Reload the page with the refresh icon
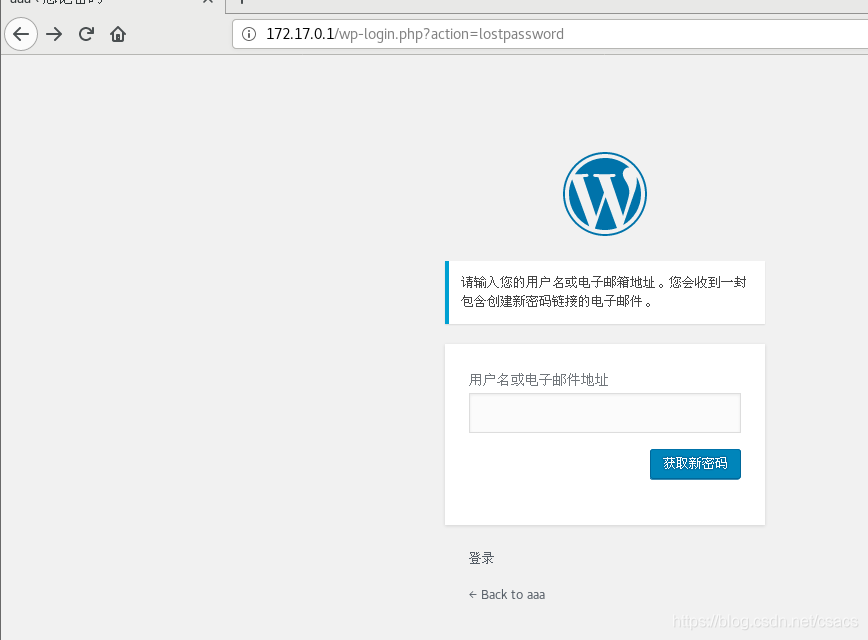The image size is (868, 640). pyautogui.click(x=86, y=34)
